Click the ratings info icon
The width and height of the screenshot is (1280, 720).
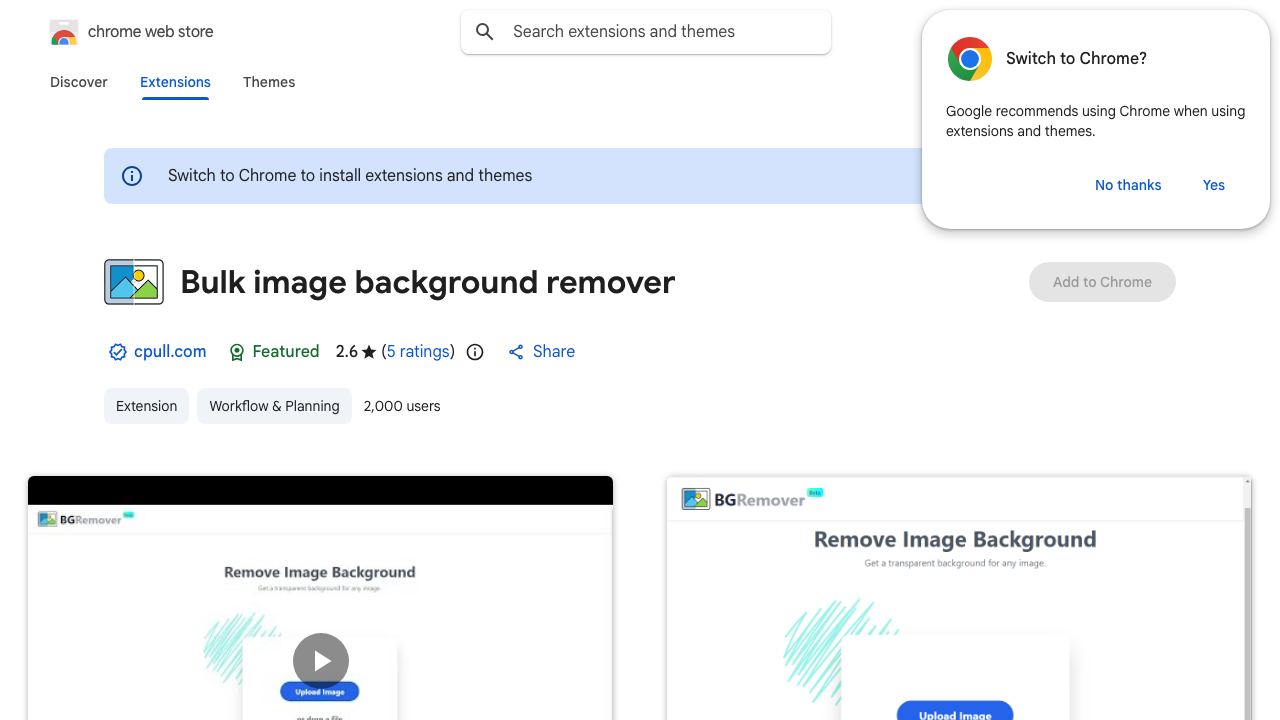tap(475, 352)
